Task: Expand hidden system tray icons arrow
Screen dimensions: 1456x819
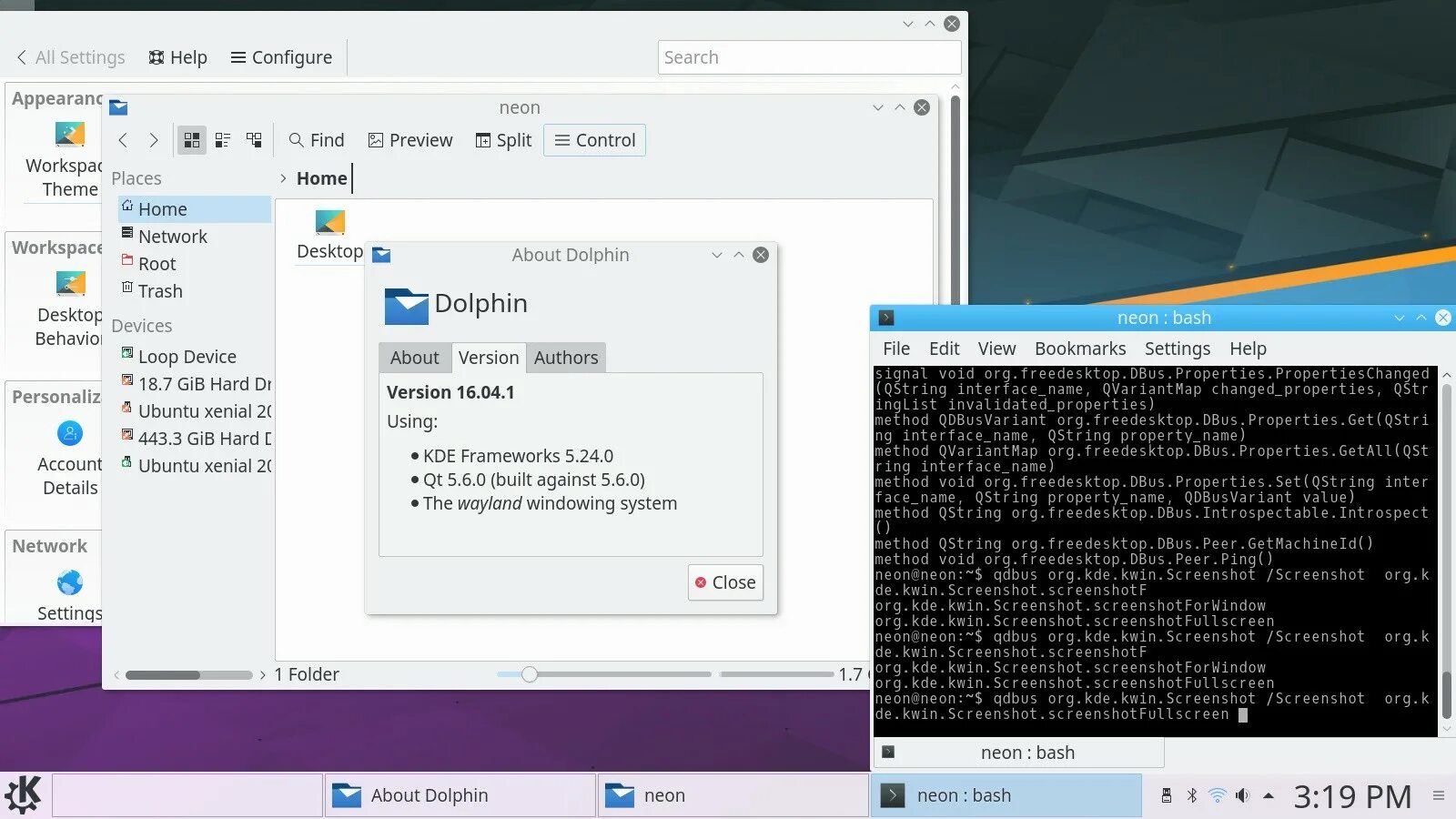Action: click(1269, 794)
